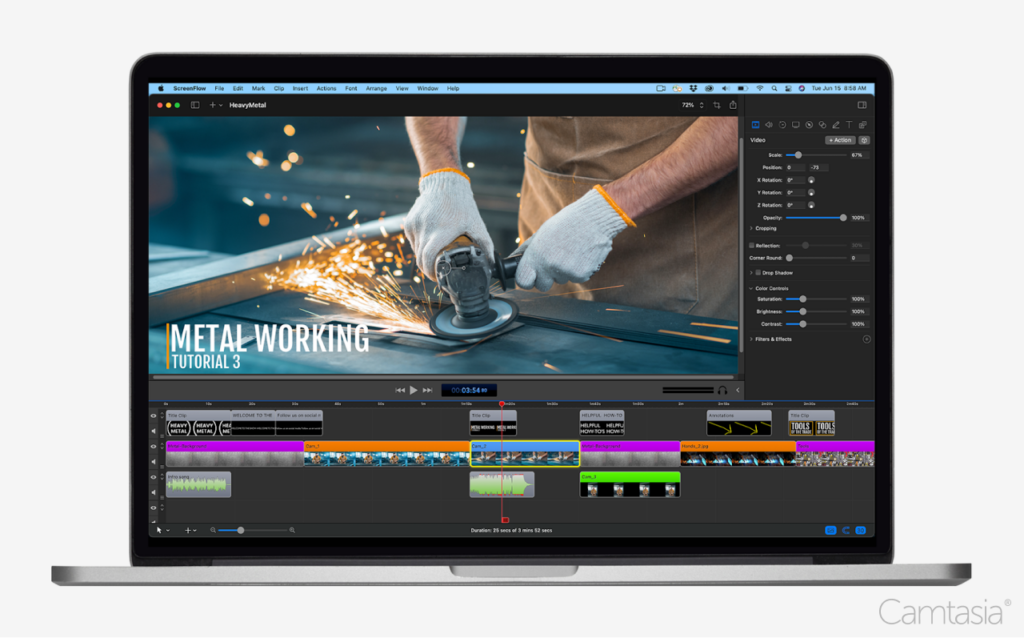Open the Annotations pencil panel icon
The height and width of the screenshot is (638, 1024).
836,124
